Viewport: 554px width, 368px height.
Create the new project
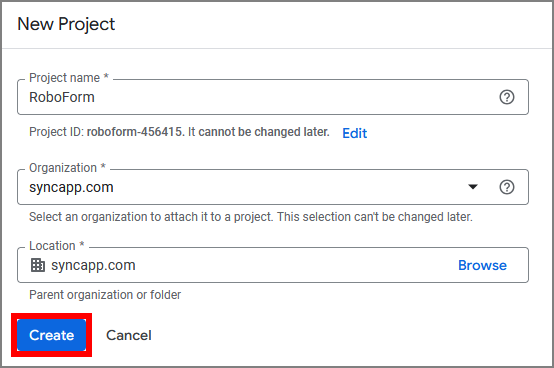52,335
